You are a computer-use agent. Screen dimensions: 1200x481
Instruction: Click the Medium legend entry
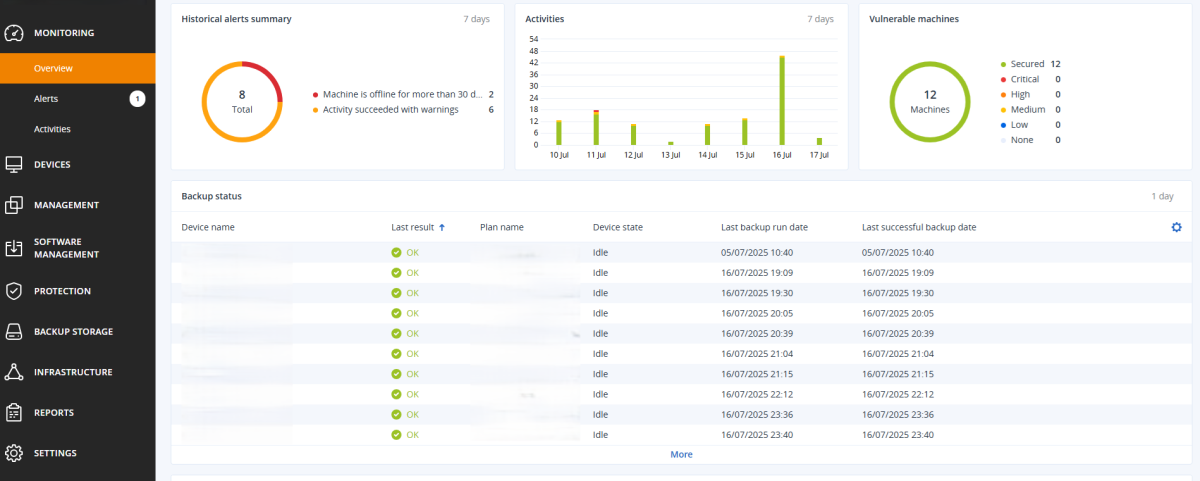(x=1030, y=110)
